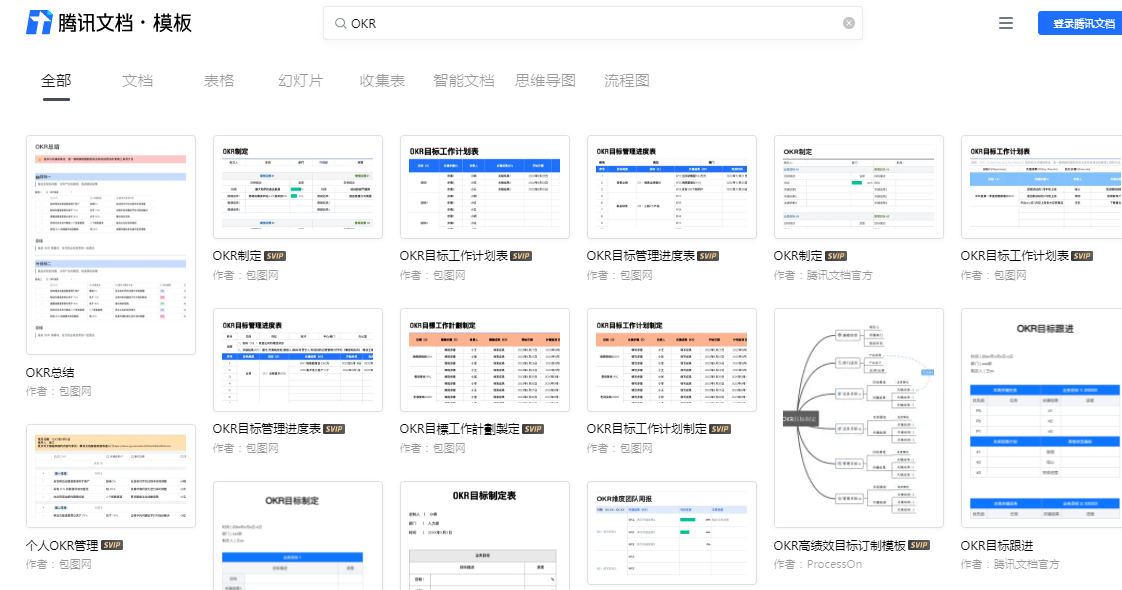Switch to the 表格 tab
Viewport: 1122px width, 590px height.
point(218,80)
